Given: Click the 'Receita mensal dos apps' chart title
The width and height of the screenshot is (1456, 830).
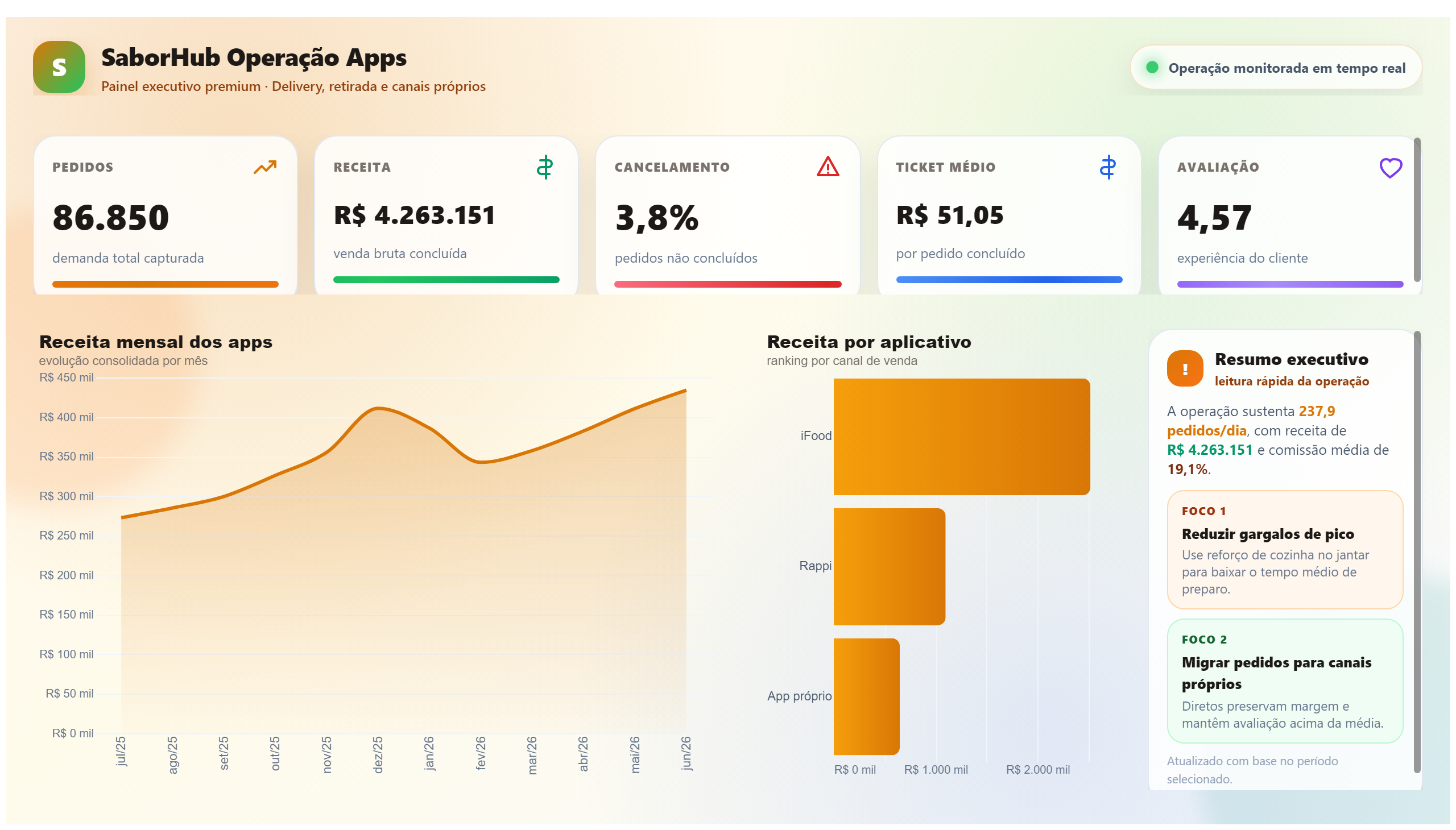Looking at the screenshot, I should (x=156, y=342).
